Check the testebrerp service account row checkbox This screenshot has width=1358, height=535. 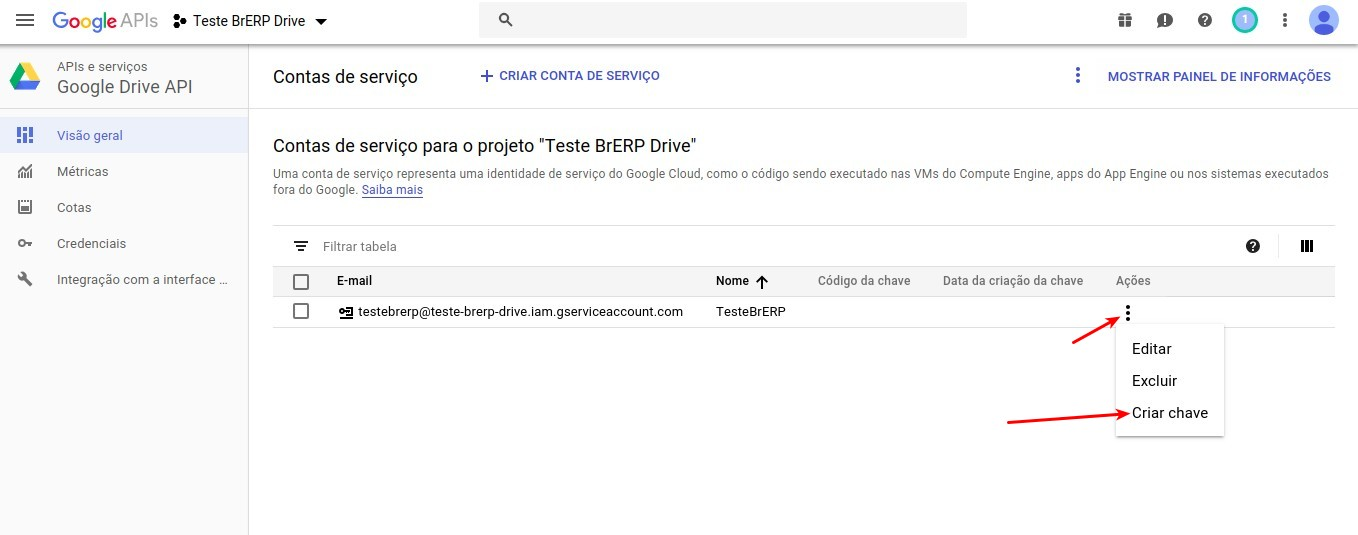pos(301,311)
